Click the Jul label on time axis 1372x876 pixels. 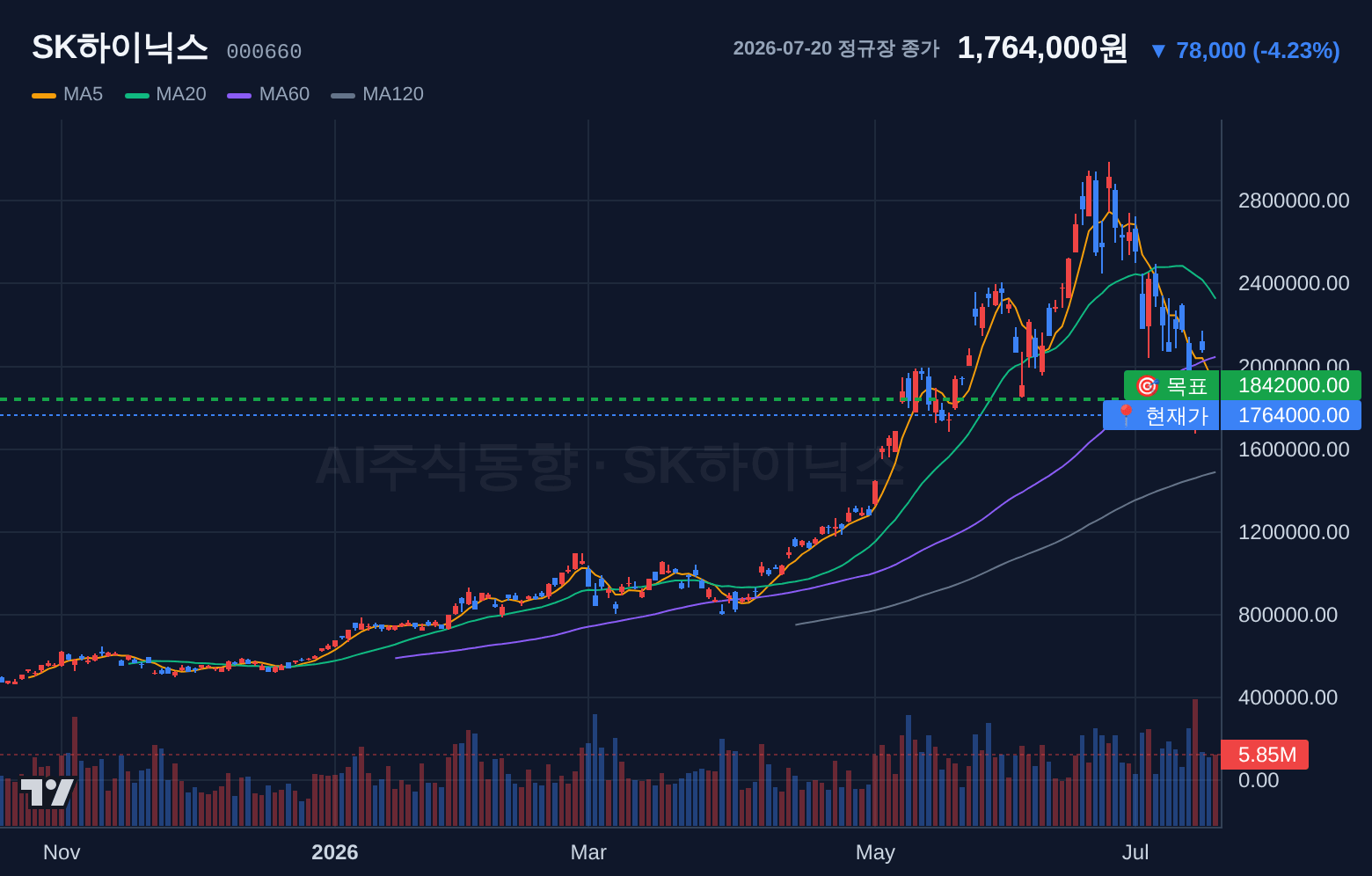click(1135, 852)
